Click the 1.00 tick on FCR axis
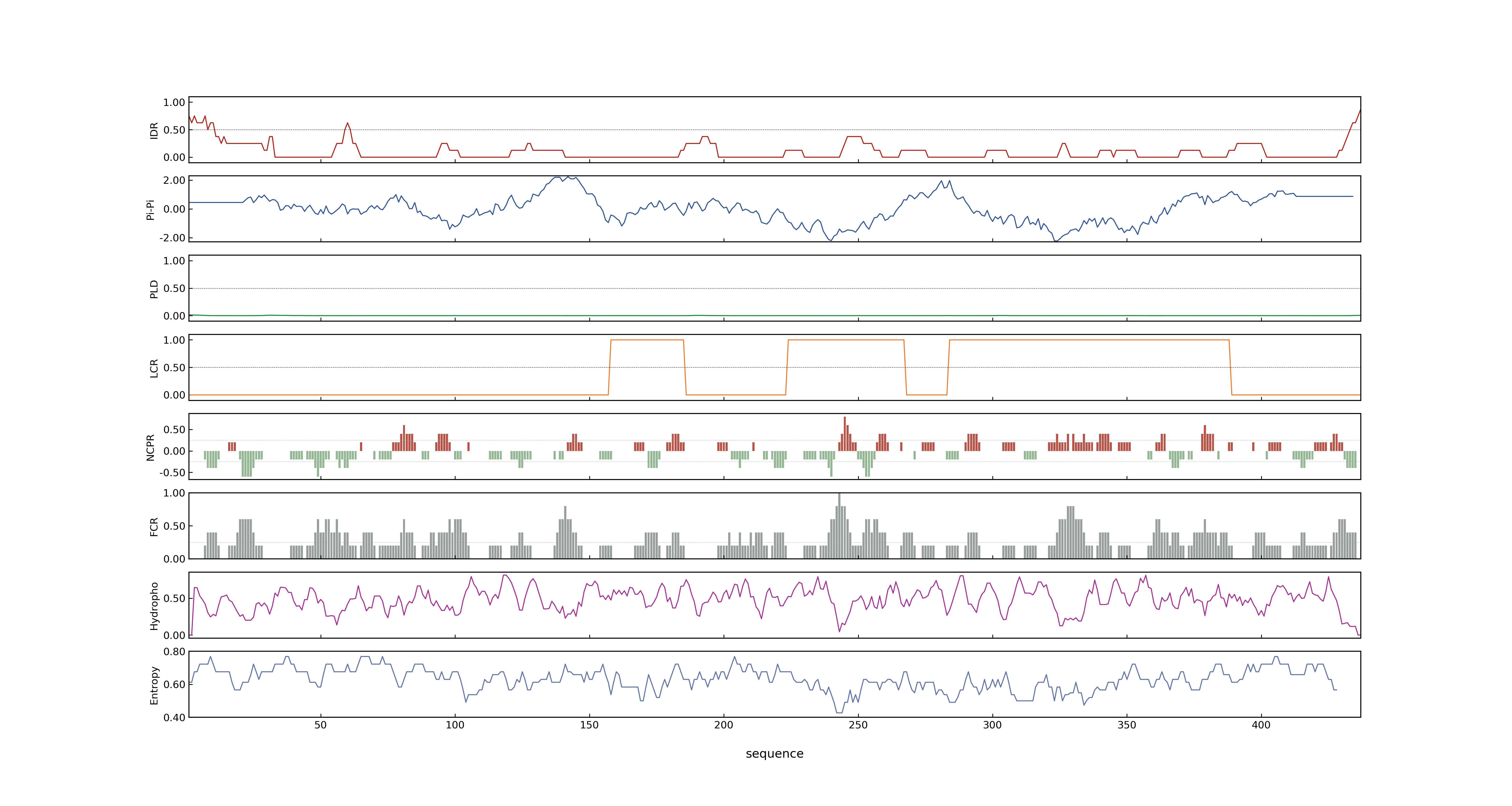This screenshot has height=806, width=1512. 174,493
